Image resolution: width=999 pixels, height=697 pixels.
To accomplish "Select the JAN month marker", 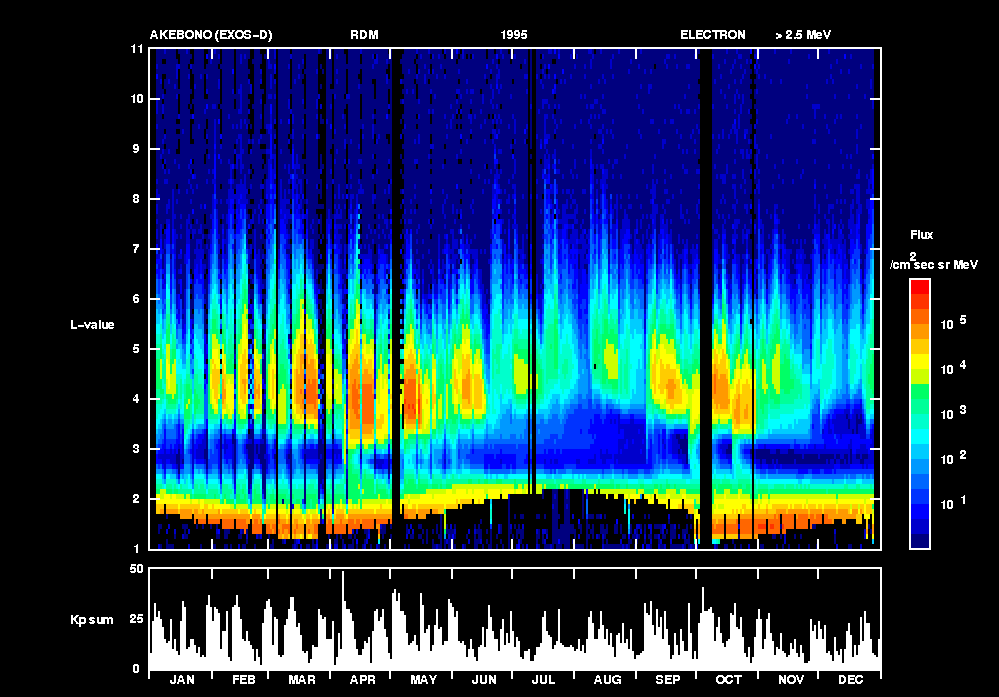I will pyautogui.click(x=182, y=680).
